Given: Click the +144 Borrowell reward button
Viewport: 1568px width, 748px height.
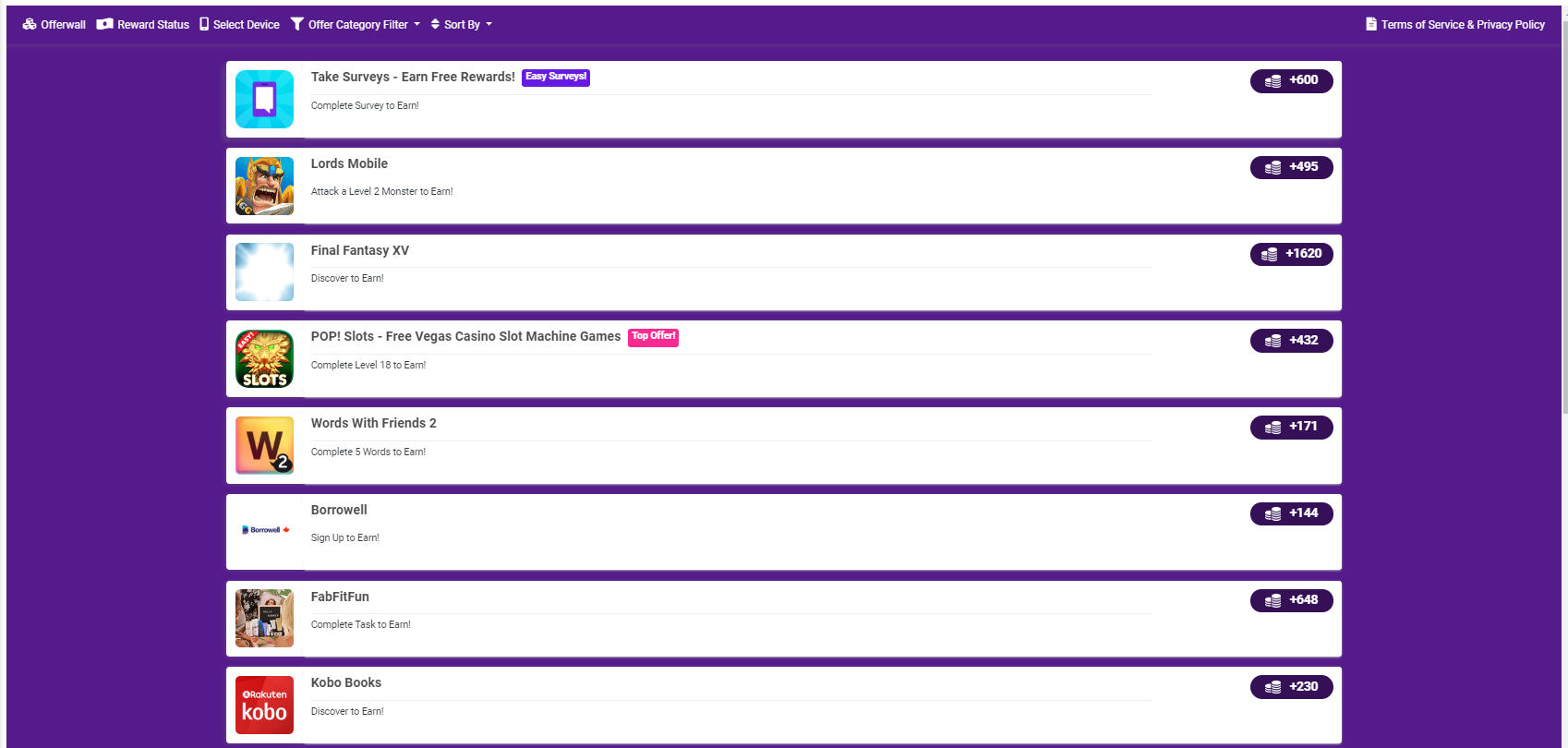Looking at the screenshot, I should [1291, 513].
